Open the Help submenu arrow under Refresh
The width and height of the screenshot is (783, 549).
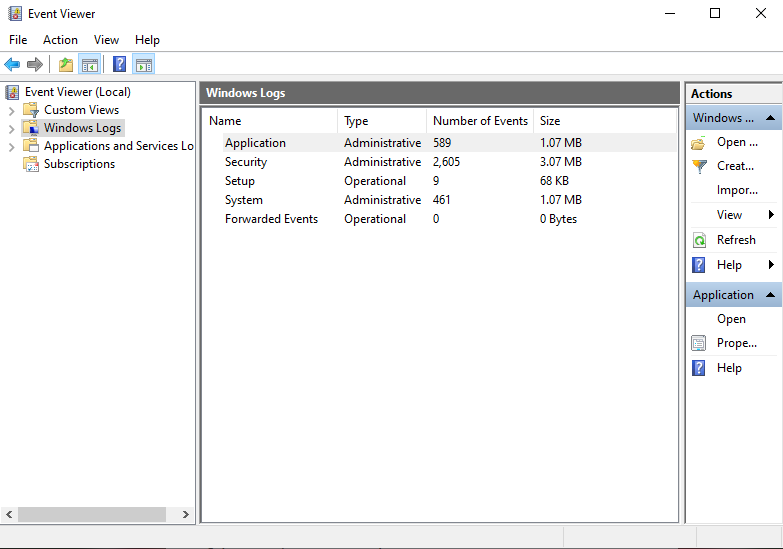[x=772, y=265]
